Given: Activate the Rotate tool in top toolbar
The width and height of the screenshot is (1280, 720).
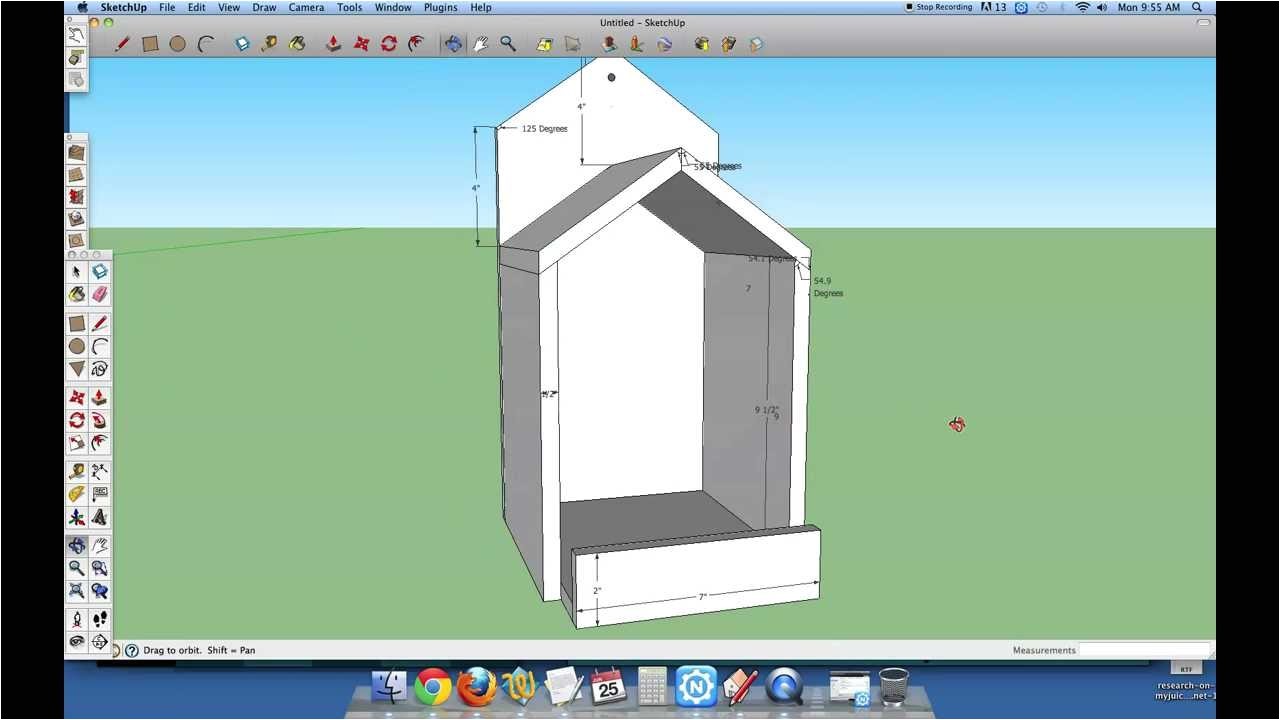Looking at the screenshot, I should [389, 44].
